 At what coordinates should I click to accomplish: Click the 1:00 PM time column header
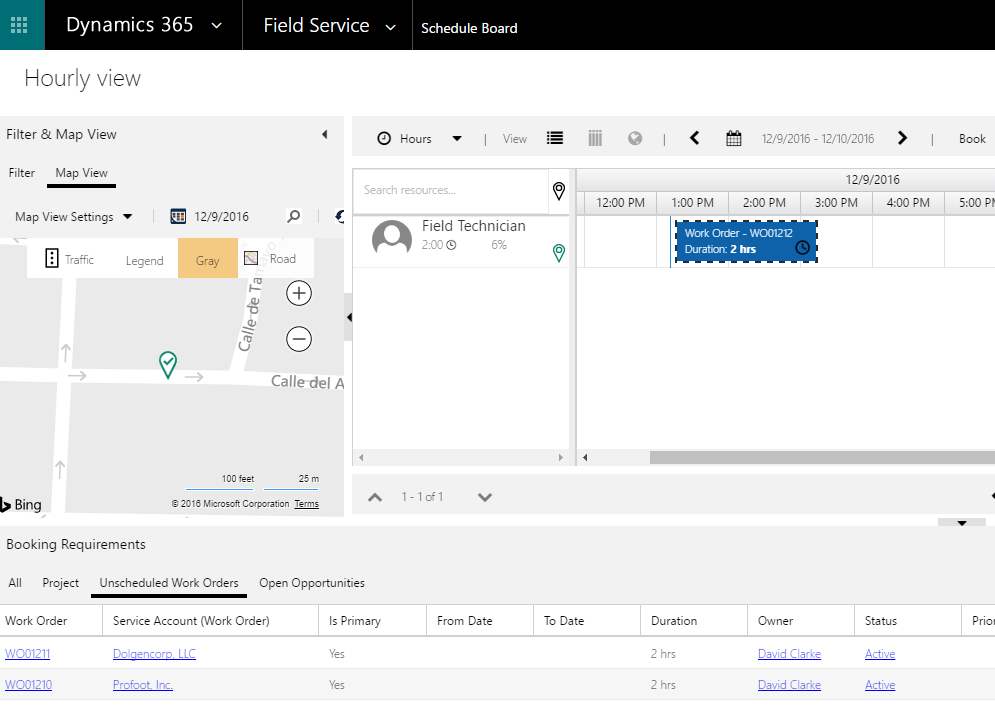point(692,203)
